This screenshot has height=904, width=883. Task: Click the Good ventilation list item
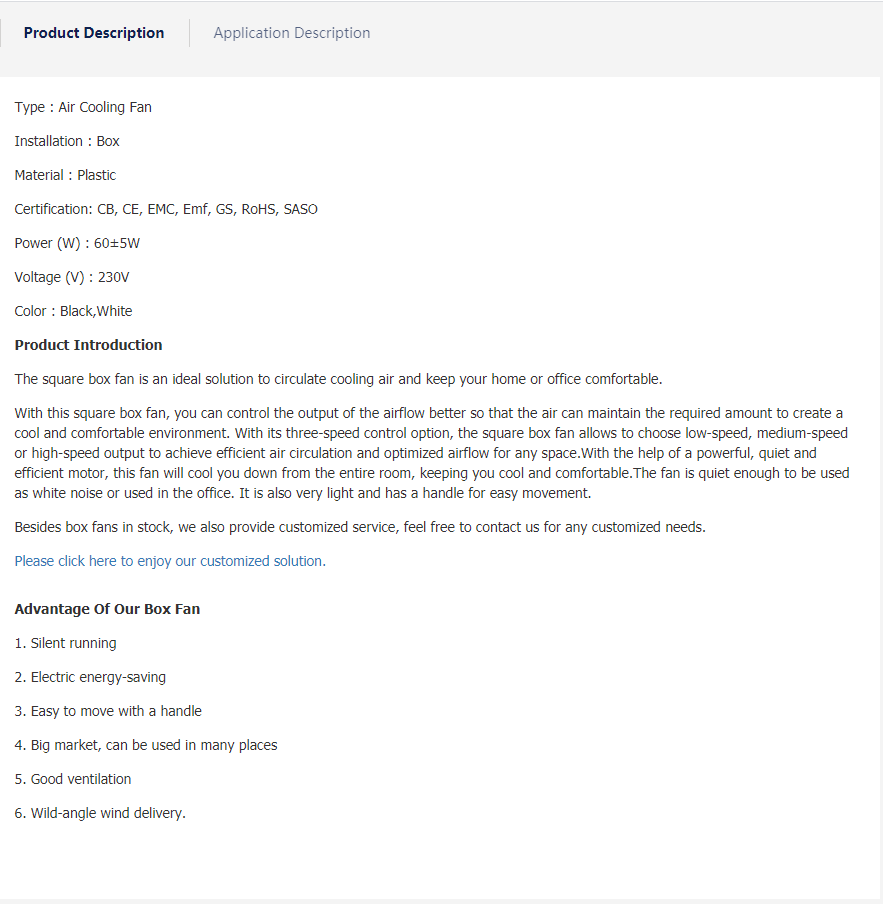(73, 779)
